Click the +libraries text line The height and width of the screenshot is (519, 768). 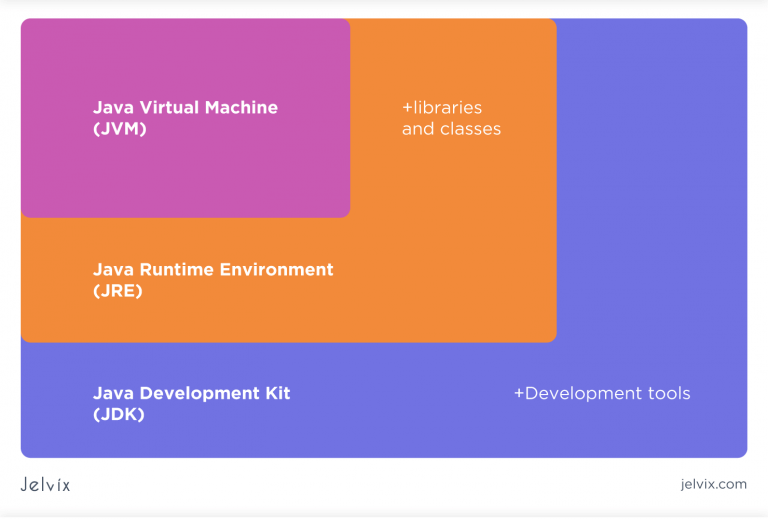[442, 108]
